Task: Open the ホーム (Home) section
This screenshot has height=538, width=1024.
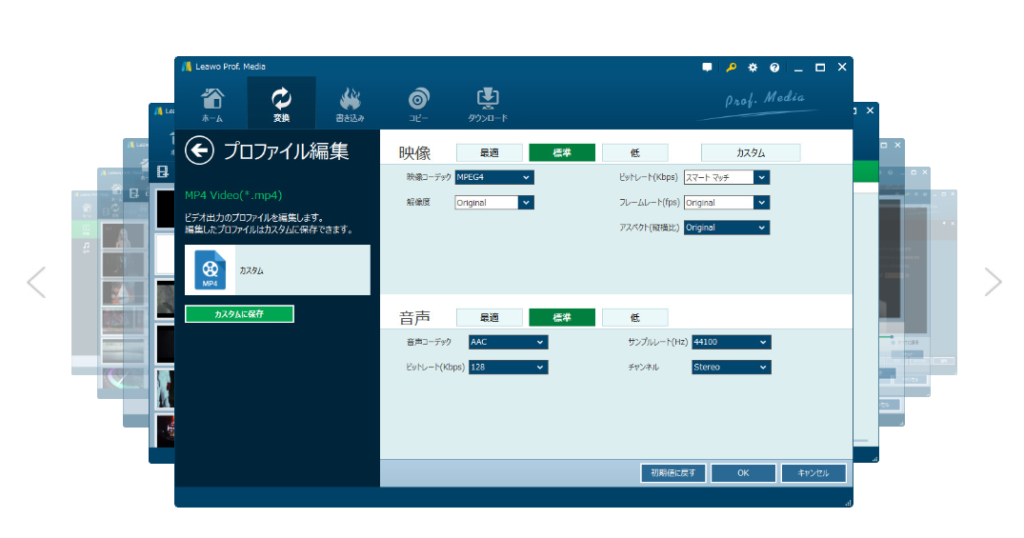Action: click(x=212, y=103)
